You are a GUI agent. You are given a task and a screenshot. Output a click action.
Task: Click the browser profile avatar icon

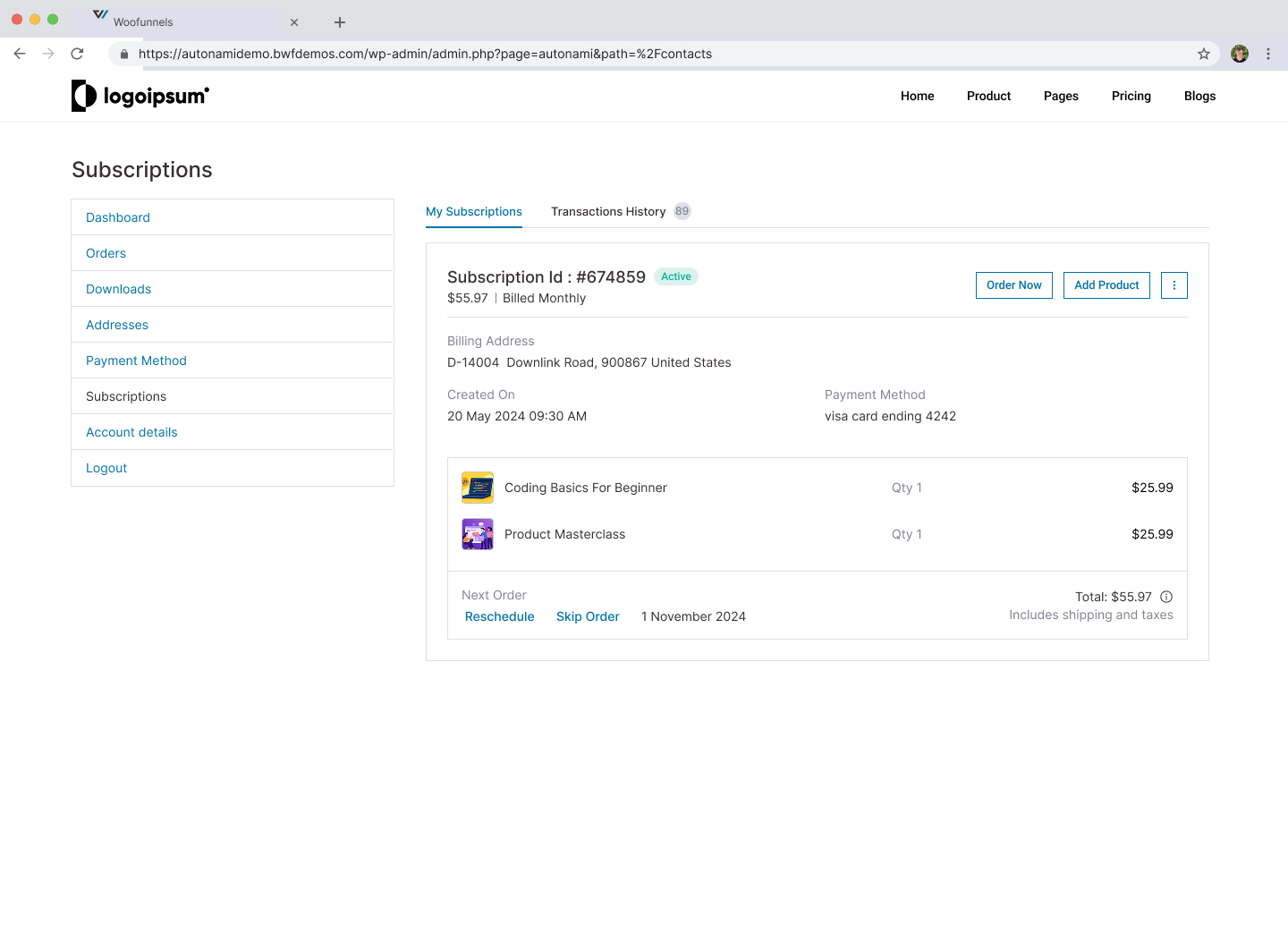1239,54
